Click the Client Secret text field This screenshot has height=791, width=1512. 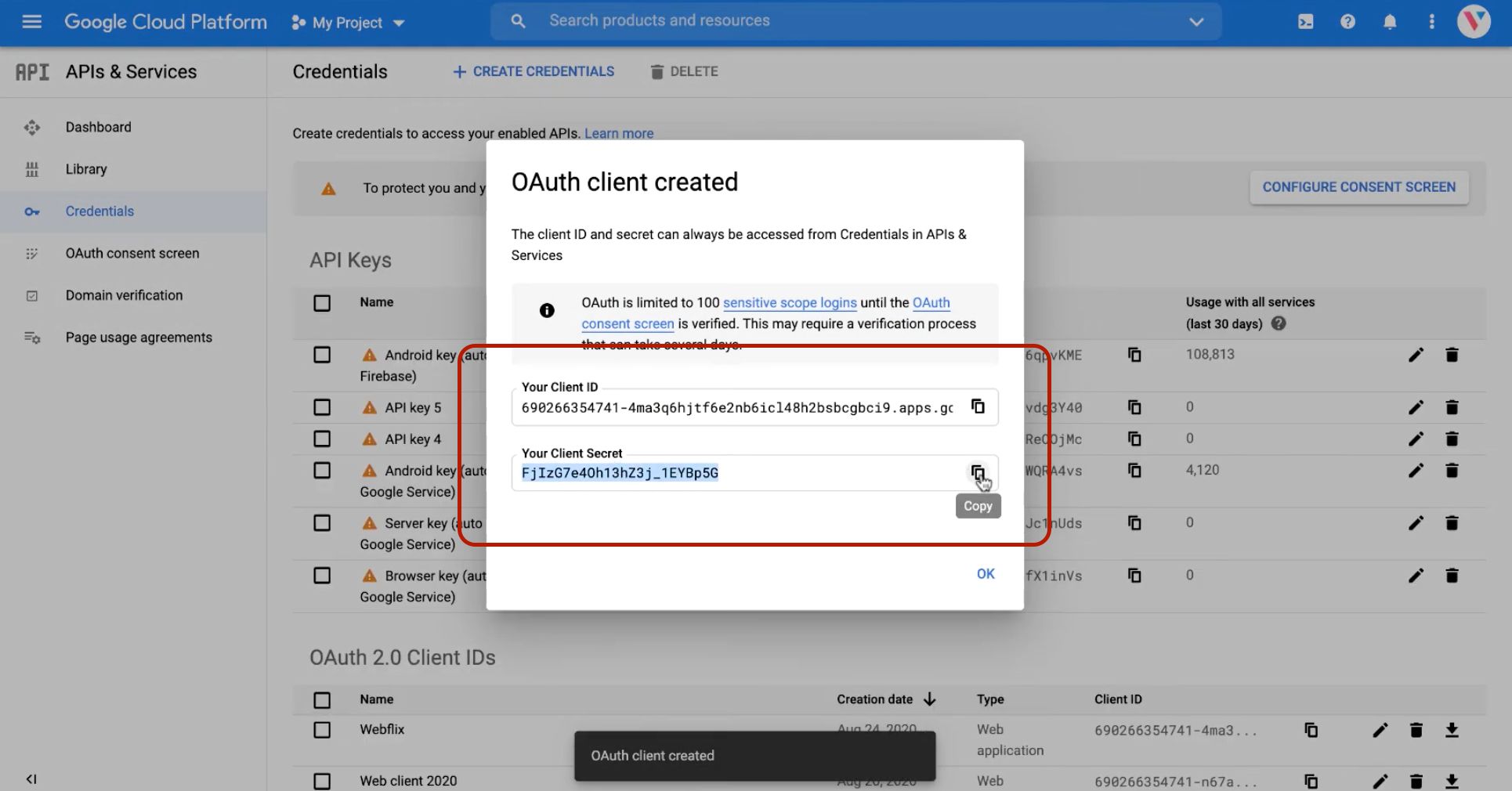736,473
